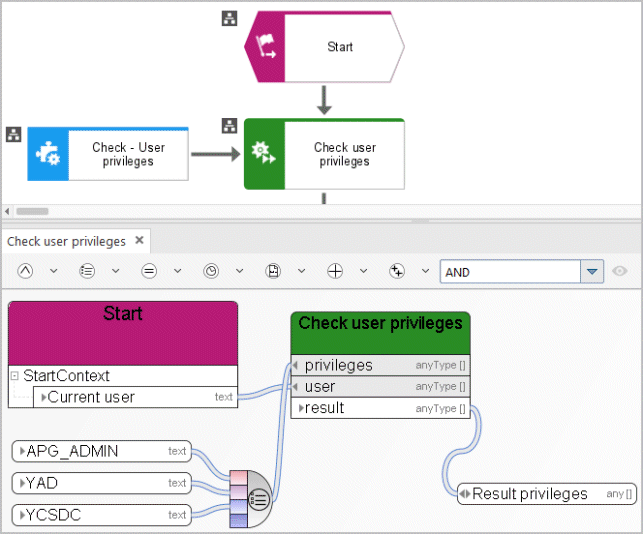Click the clock time operator icon
Viewport: 643px width, 534px height.
coord(211,271)
